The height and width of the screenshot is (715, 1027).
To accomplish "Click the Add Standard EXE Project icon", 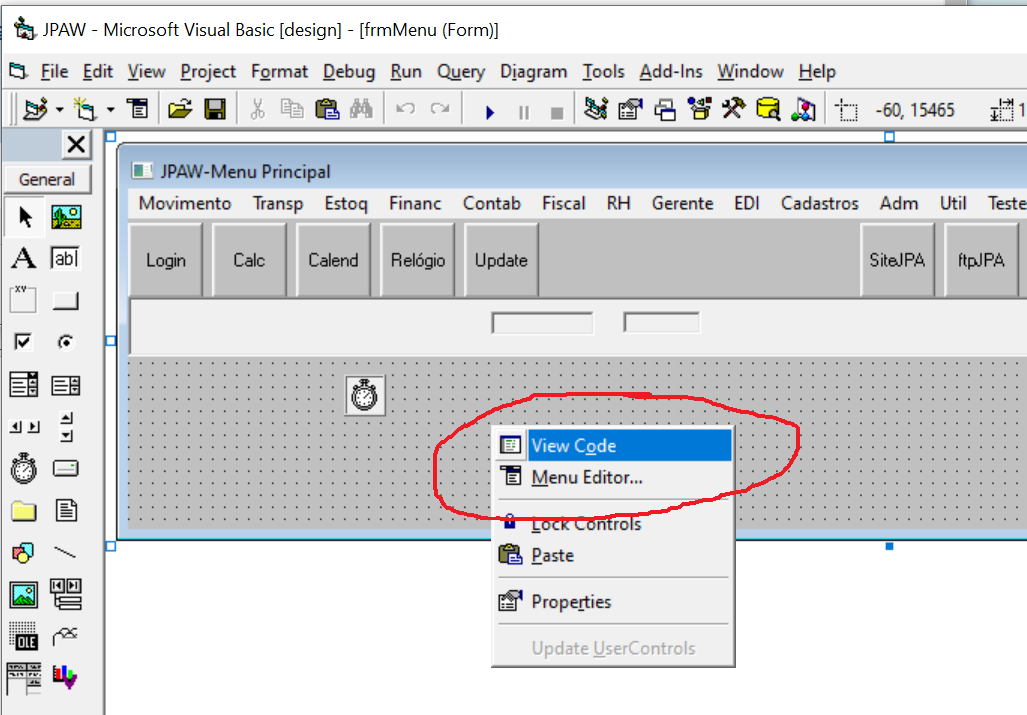I will (x=35, y=109).
